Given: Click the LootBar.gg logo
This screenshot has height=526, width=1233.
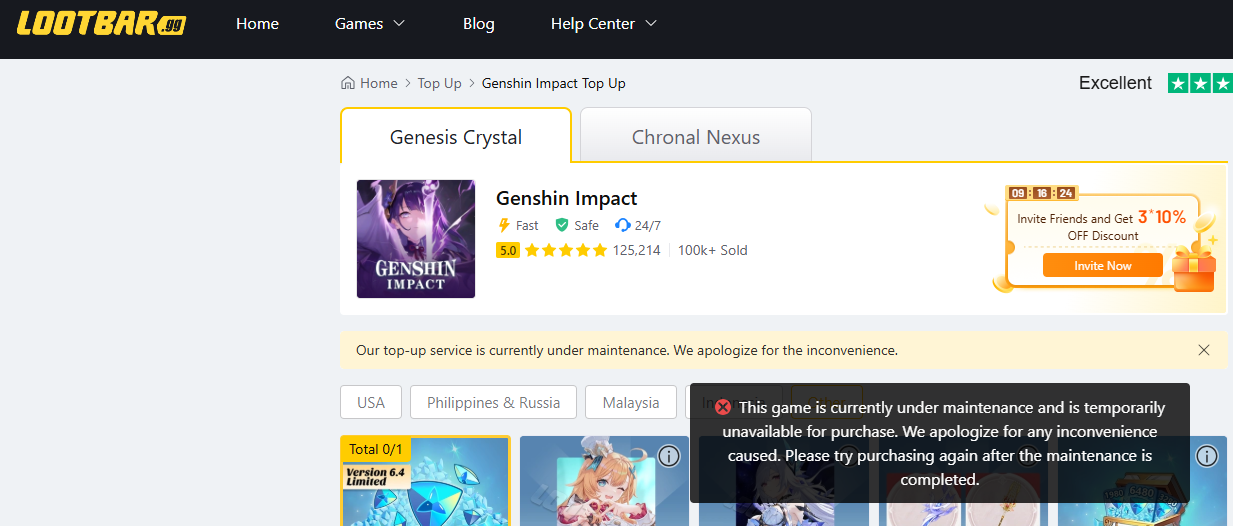Looking at the screenshot, I should click(x=100, y=24).
